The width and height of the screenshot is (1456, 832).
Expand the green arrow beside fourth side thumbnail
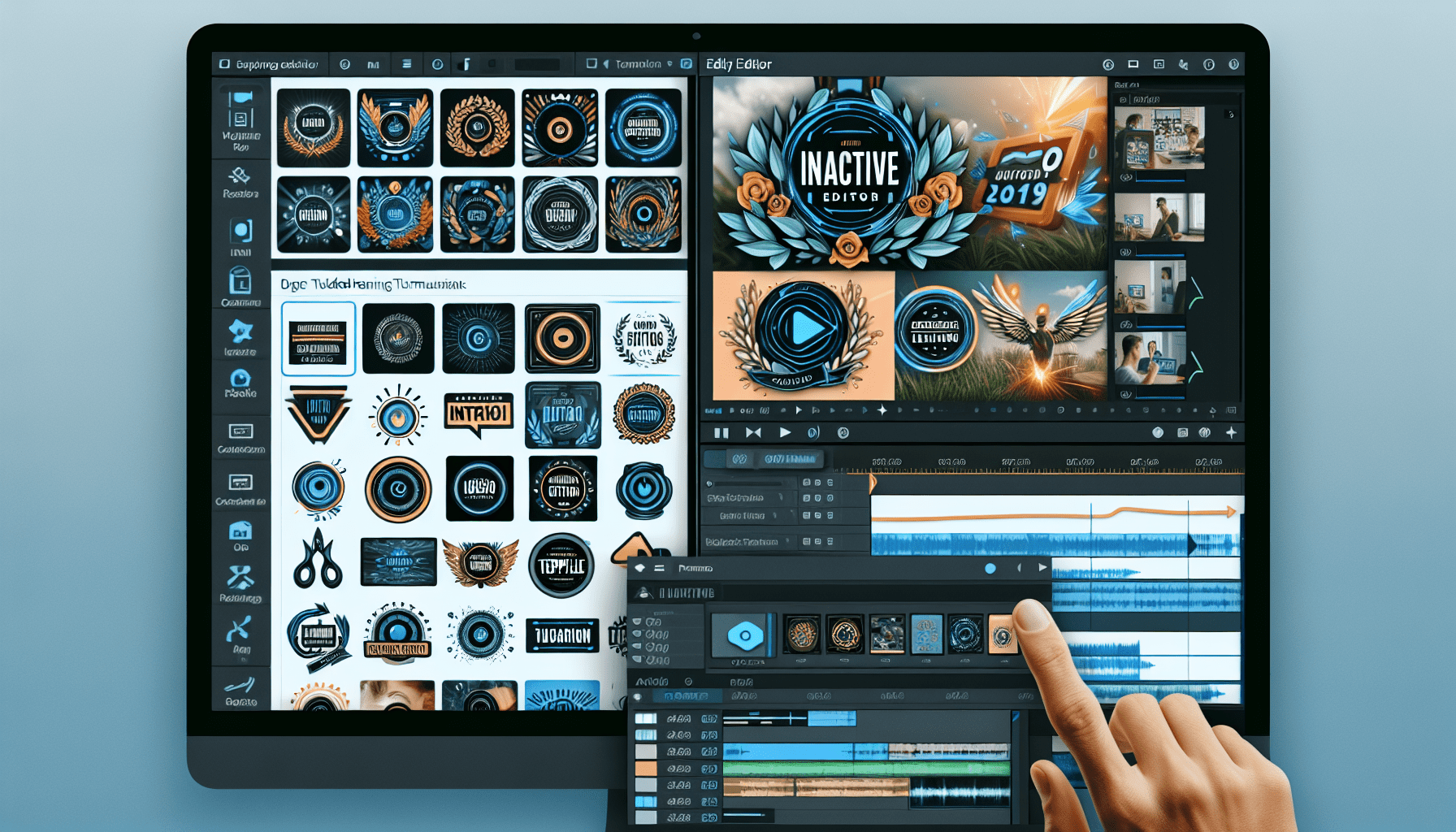1195,366
